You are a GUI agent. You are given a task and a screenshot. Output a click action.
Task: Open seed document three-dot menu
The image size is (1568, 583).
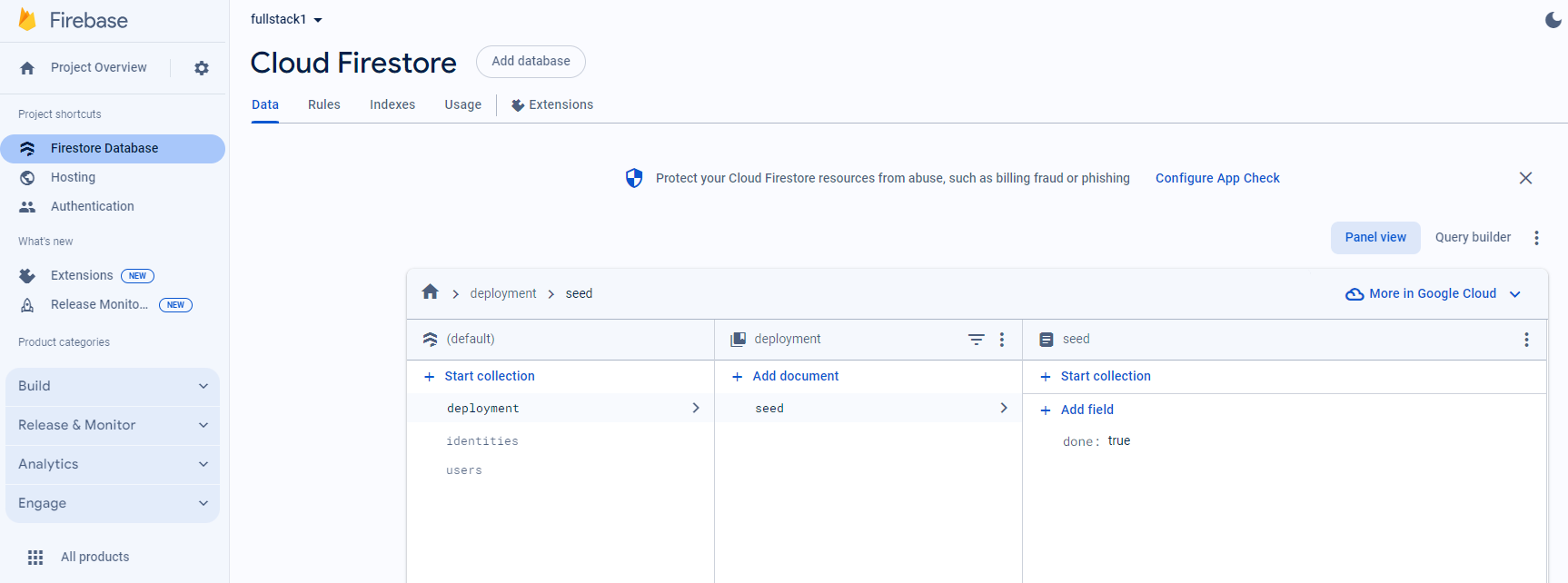click(1526, 340)
